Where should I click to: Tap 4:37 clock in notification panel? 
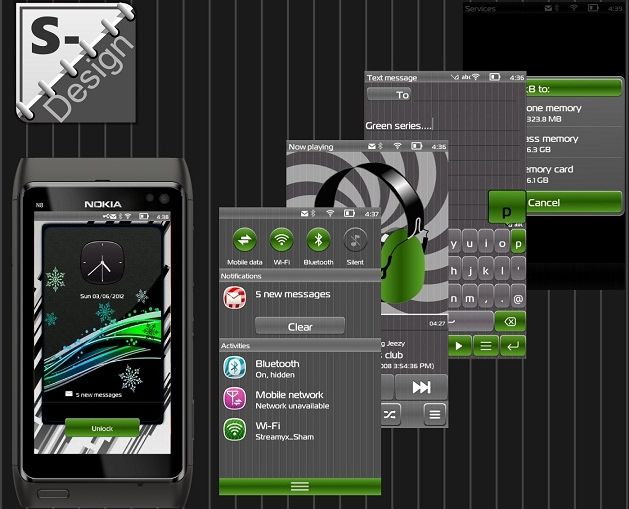(x=372, y=214)
